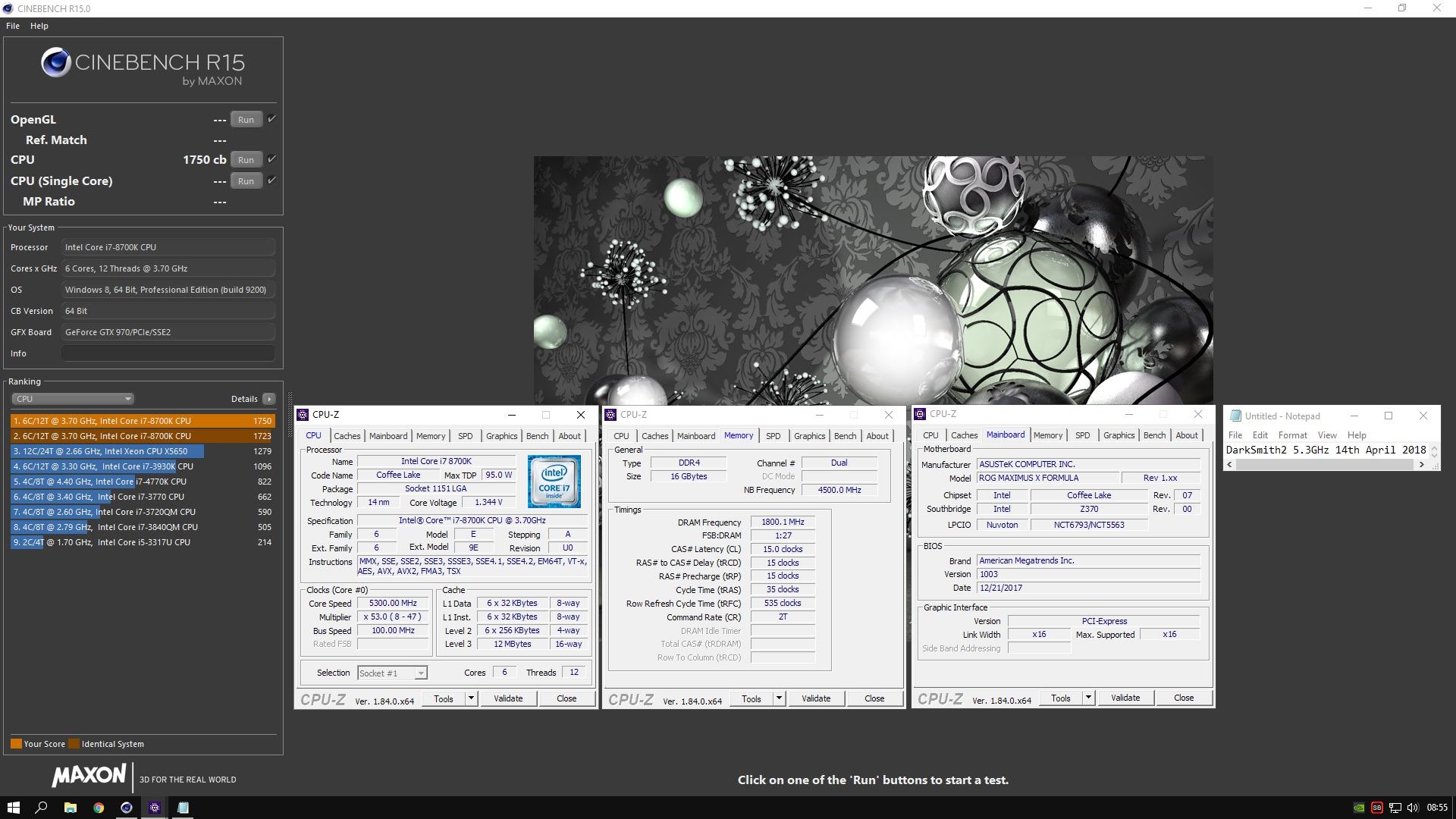Click the rendered benchmark image
Screen dimensions: 1456x819
click(873, 281)
